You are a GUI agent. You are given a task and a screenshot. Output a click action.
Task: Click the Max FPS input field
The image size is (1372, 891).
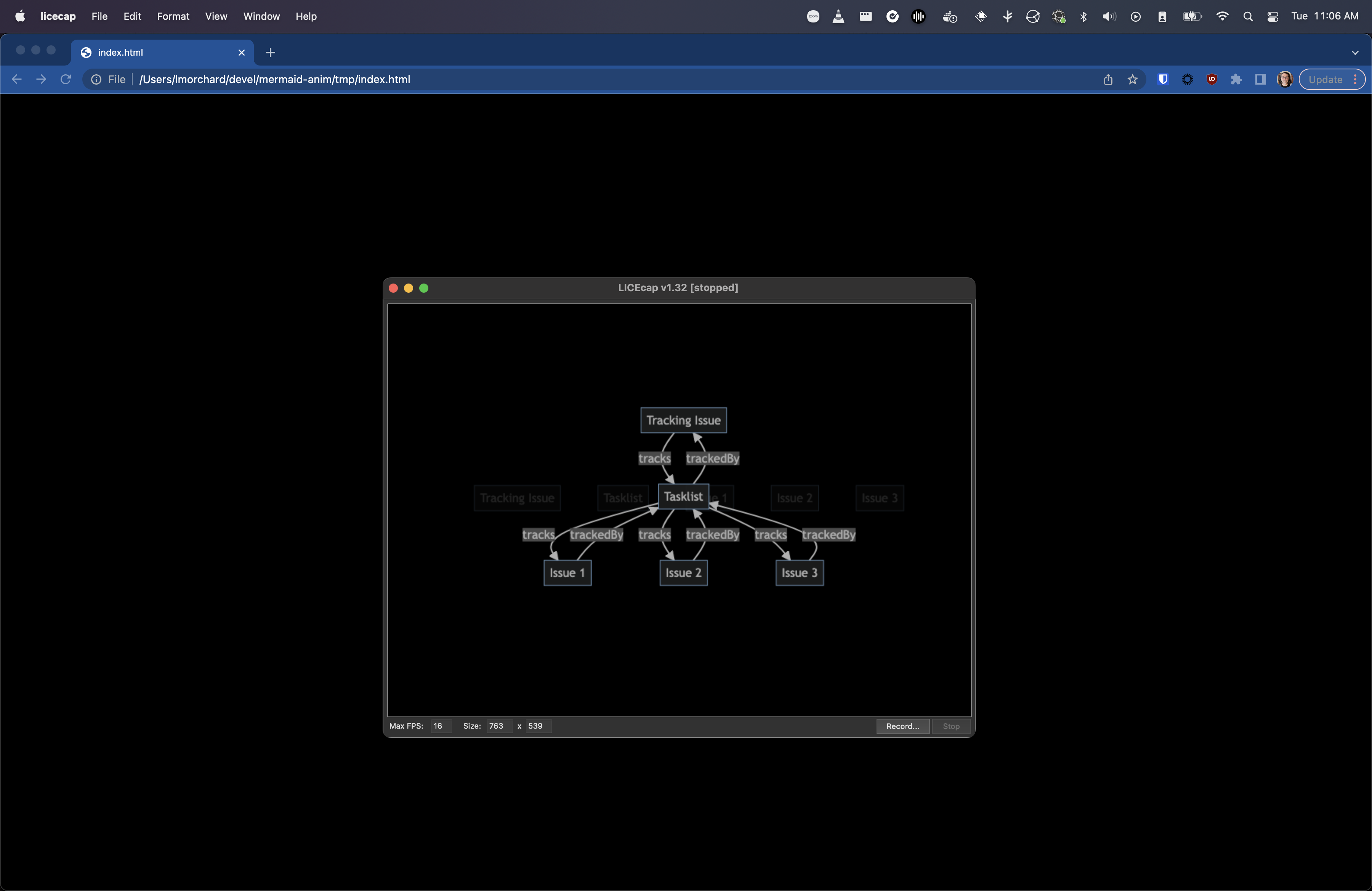441,726
